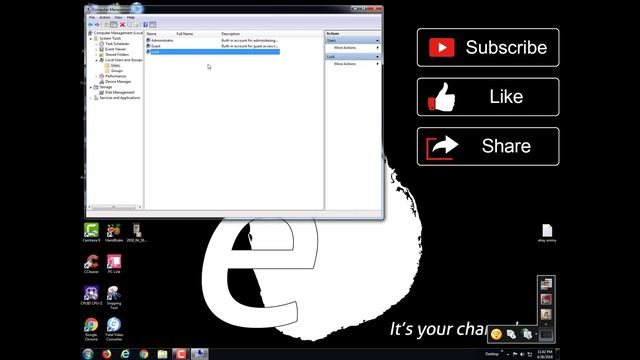
Task: Open the Total Video Converter desktop shortcut
Action: click(114, 329)
